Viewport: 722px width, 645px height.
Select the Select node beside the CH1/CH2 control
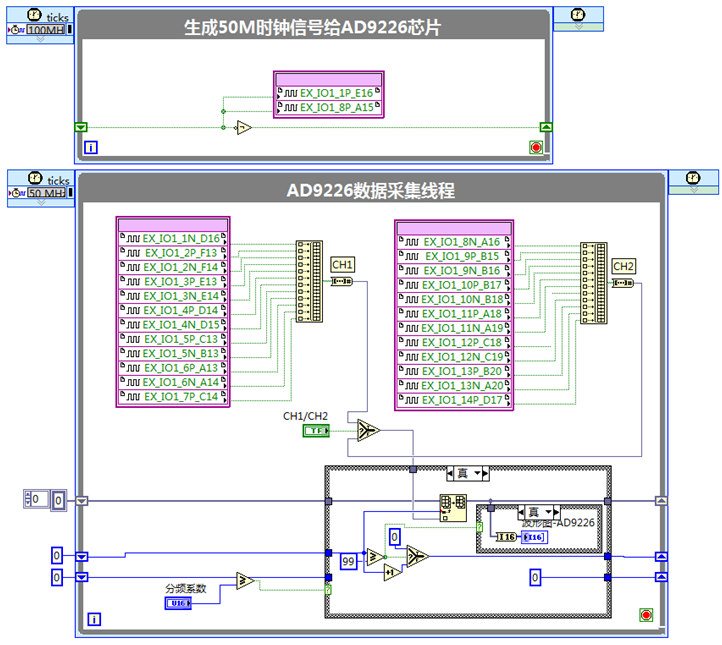pyautogui.click(x=368, y=430)
